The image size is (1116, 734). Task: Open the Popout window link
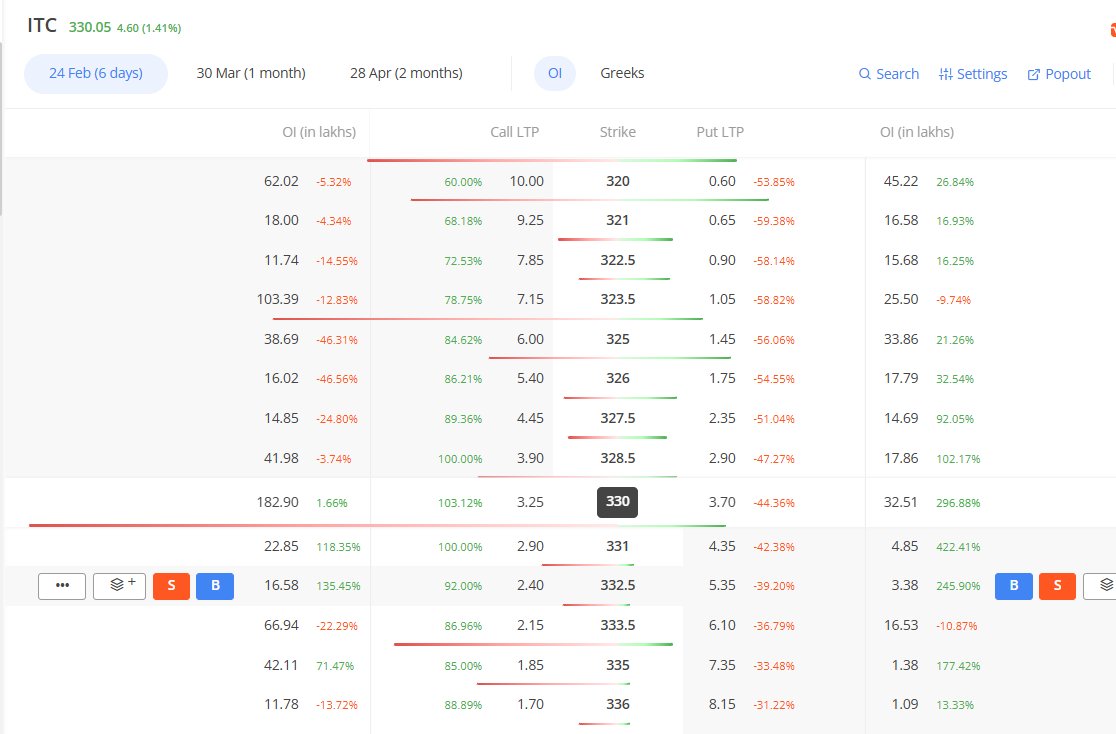click(x=1059, y=74)
